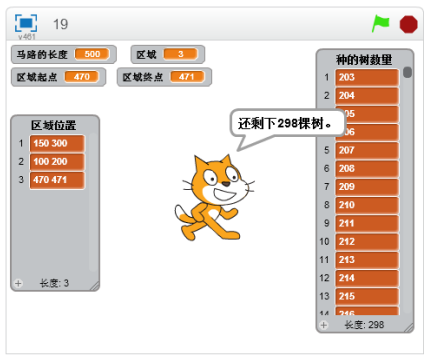The image size is (431, 360).
Task: Click the Scratch cat sprite
Action: [214, 197]
